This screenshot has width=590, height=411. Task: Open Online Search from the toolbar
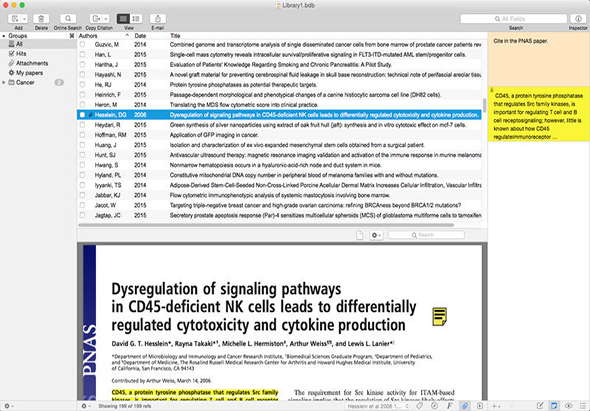68,18
